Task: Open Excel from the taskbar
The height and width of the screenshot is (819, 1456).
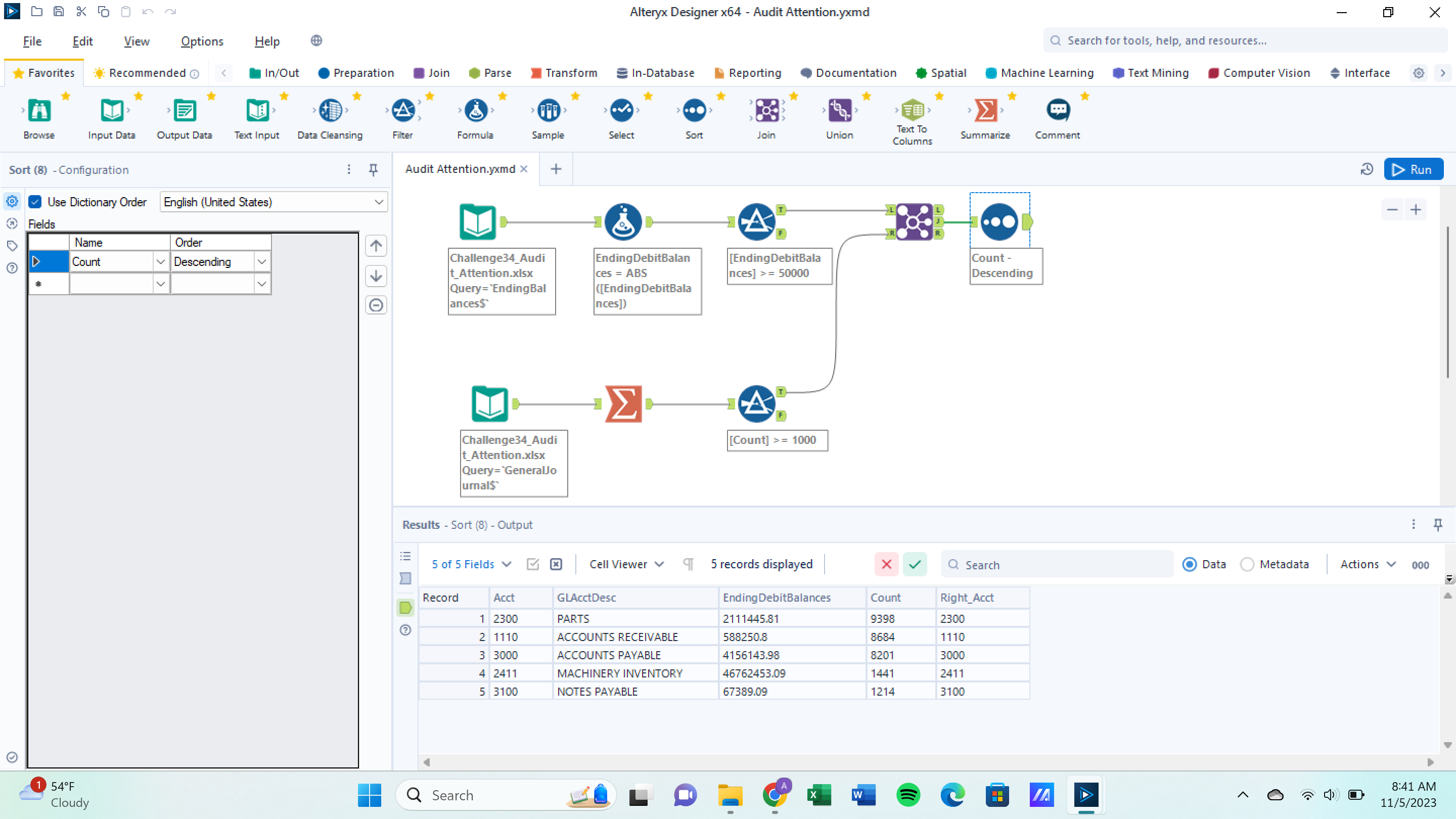Action: point(819,795)
